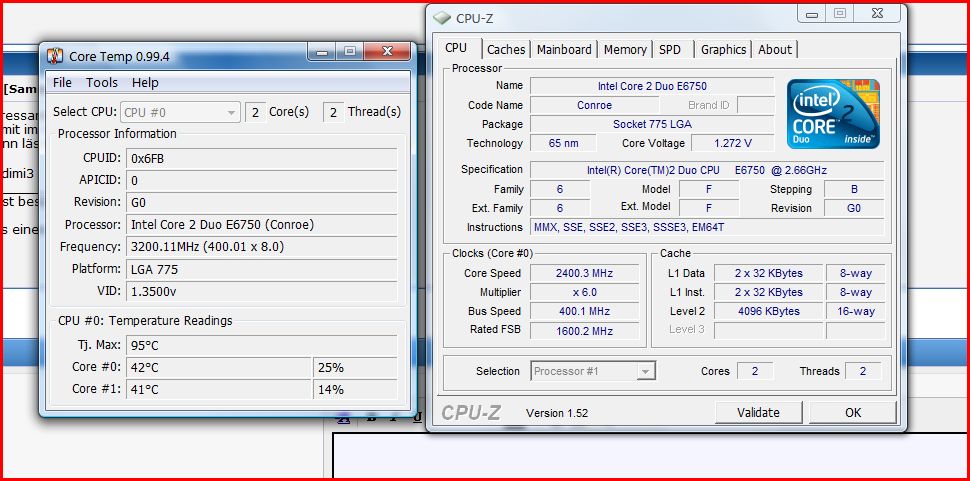Image resolution: width=970 pixels, height=481 pixels.
Task: Click Core #1 temperature 41°C
Action: tap(219, 389)
